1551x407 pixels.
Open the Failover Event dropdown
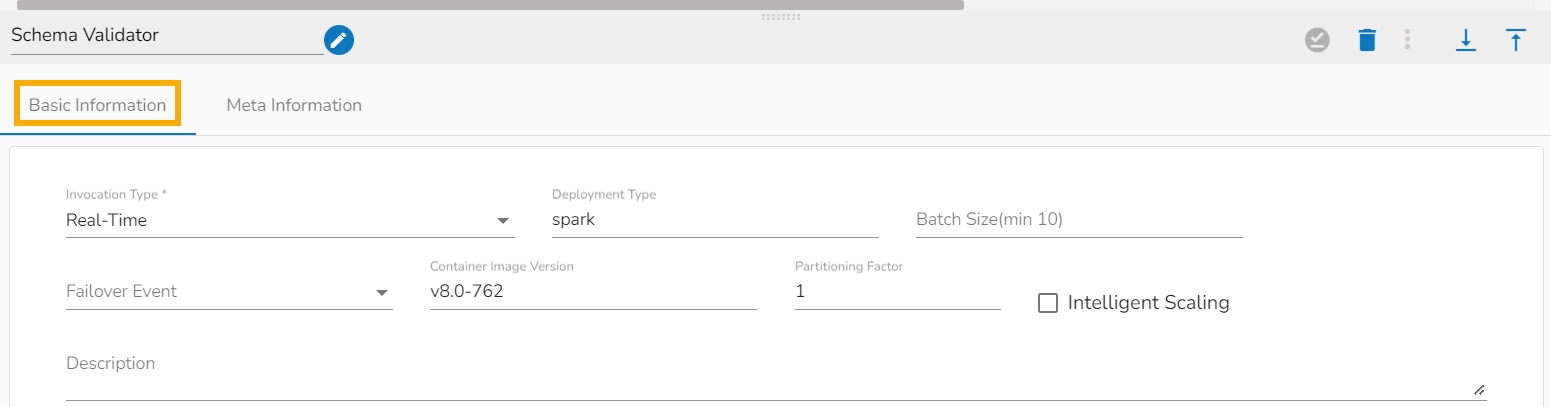[381, 293]
